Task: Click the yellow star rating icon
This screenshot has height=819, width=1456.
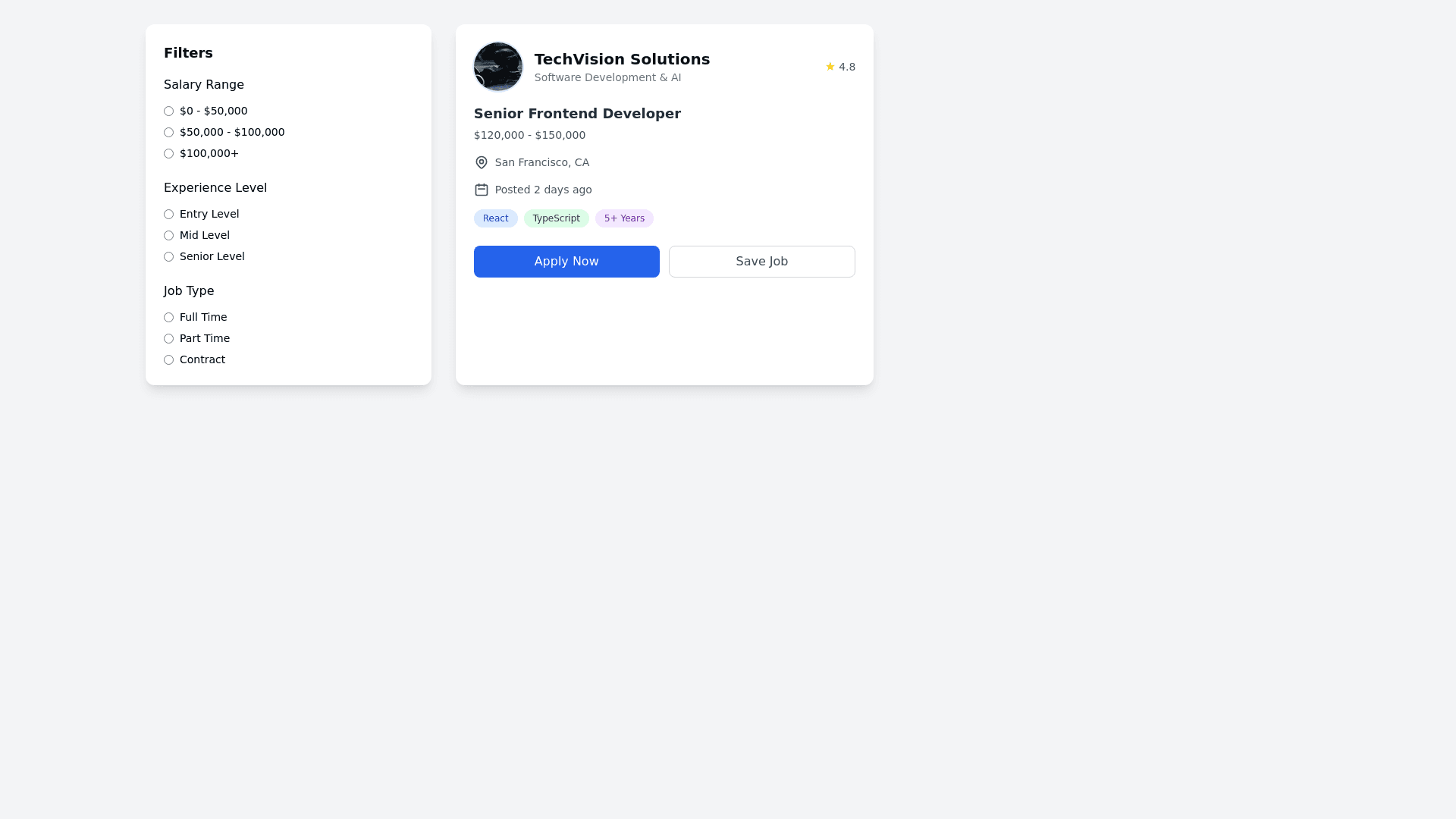Action: (x=830, y=67)
